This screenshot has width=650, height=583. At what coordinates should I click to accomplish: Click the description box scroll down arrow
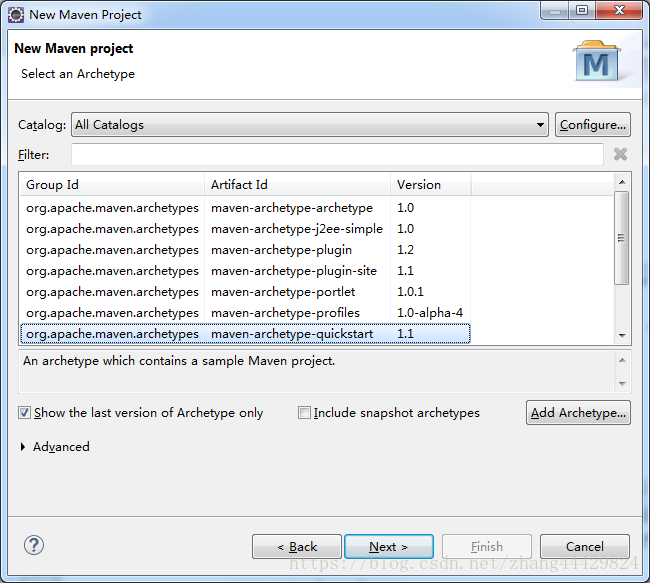tap(622, 384)
